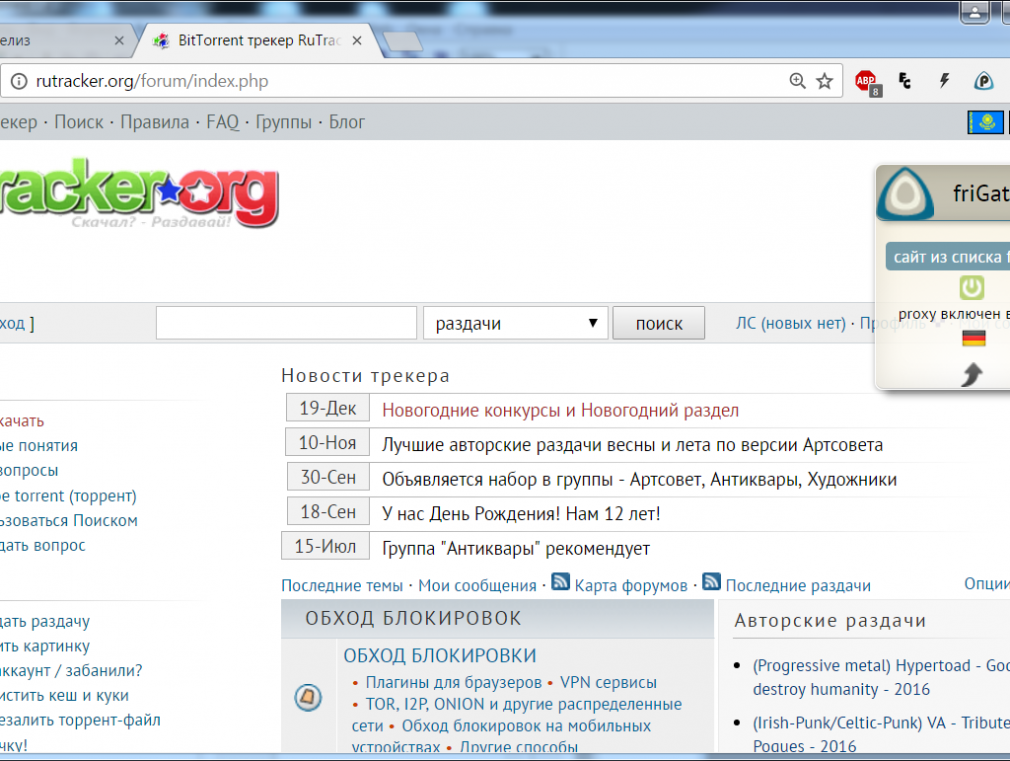The width and height of the screenshot is (1010, 761).
Task: Open the blue P extension icon
Action: pyautogui.click(x=983, y=81)
